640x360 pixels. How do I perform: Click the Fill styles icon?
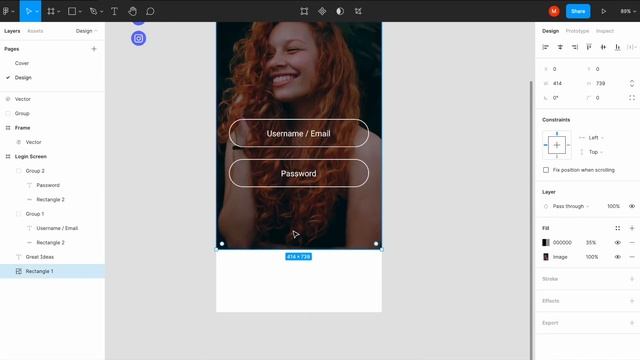(618, 228)
